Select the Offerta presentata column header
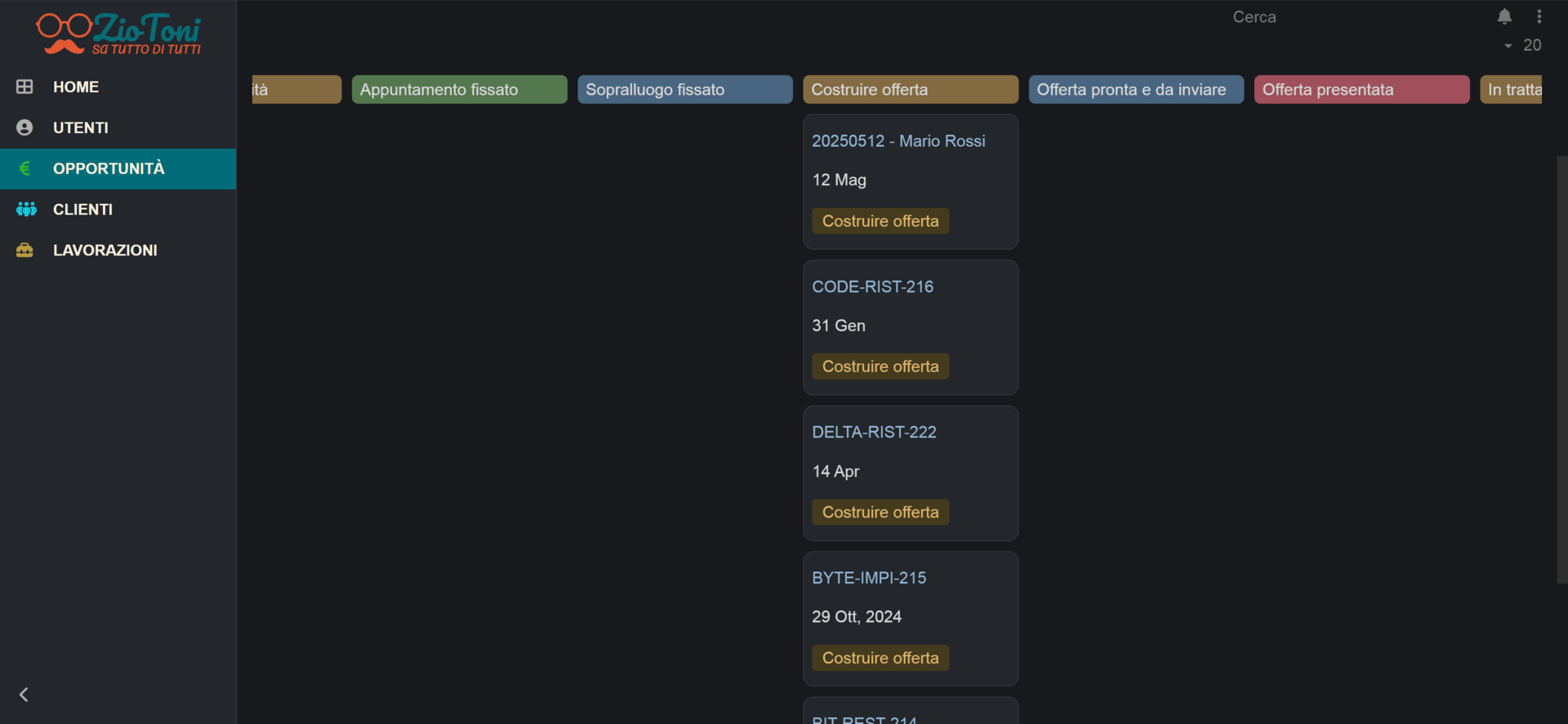Image resolution: width=1568 pixels, height=724 pixels. (x=1361, y=90)
